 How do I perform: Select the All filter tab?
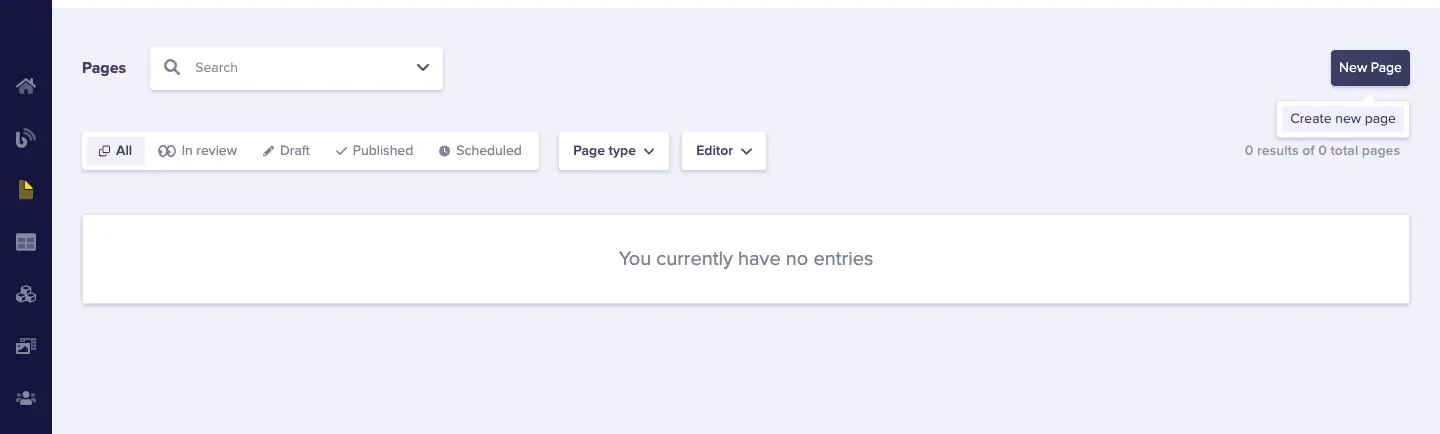tap(116, 151)
